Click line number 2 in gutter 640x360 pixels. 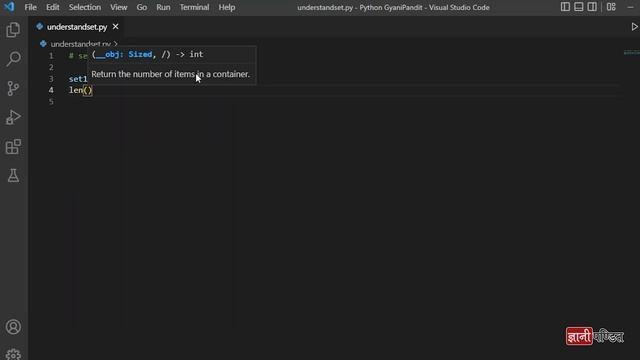pos(51,67)
